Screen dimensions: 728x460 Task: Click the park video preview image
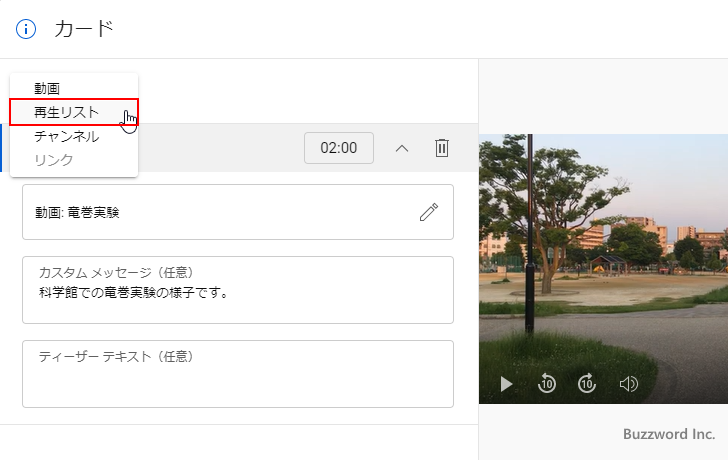pyautogui.click(x=604, y=269)
